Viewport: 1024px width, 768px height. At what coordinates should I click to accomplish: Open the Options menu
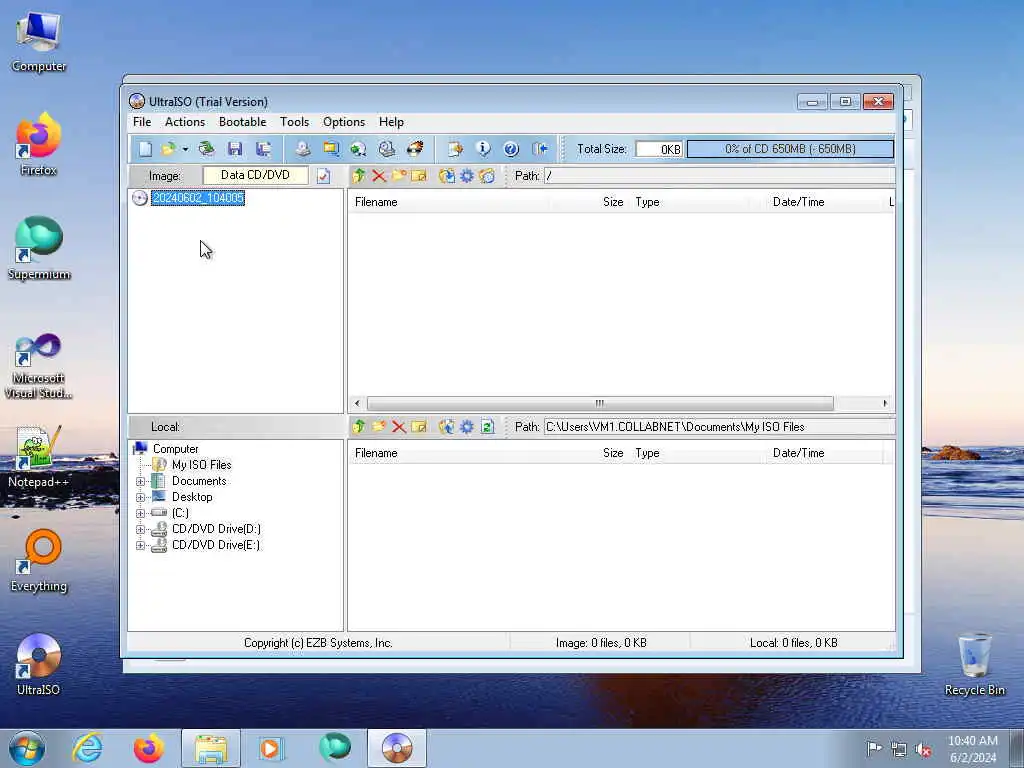pos(344,122)
